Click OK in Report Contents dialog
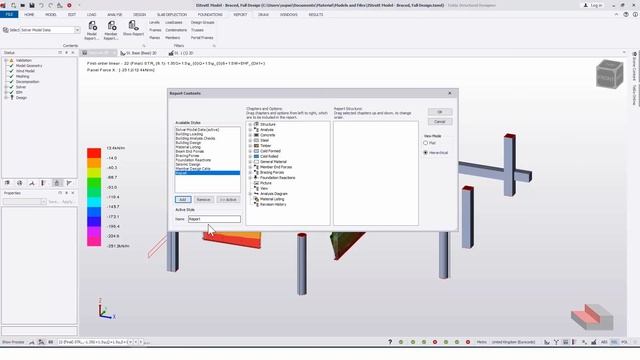The image size is (640, 360). [440, 112]
